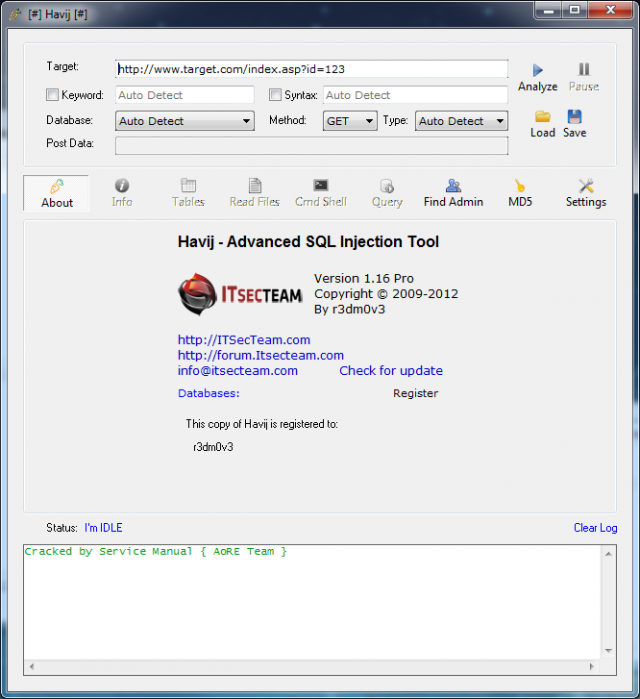Enable the Syntax checkbox
The image size is (640, 699).
click(275, 95)
